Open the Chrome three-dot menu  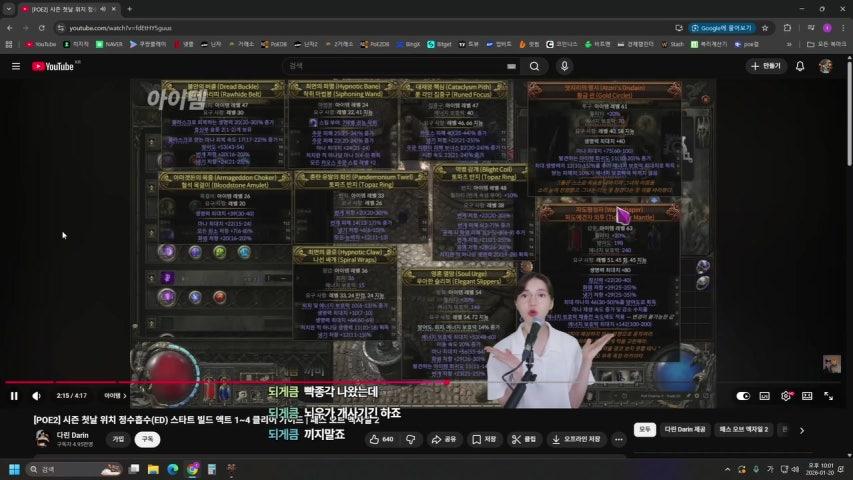point(843,28)
